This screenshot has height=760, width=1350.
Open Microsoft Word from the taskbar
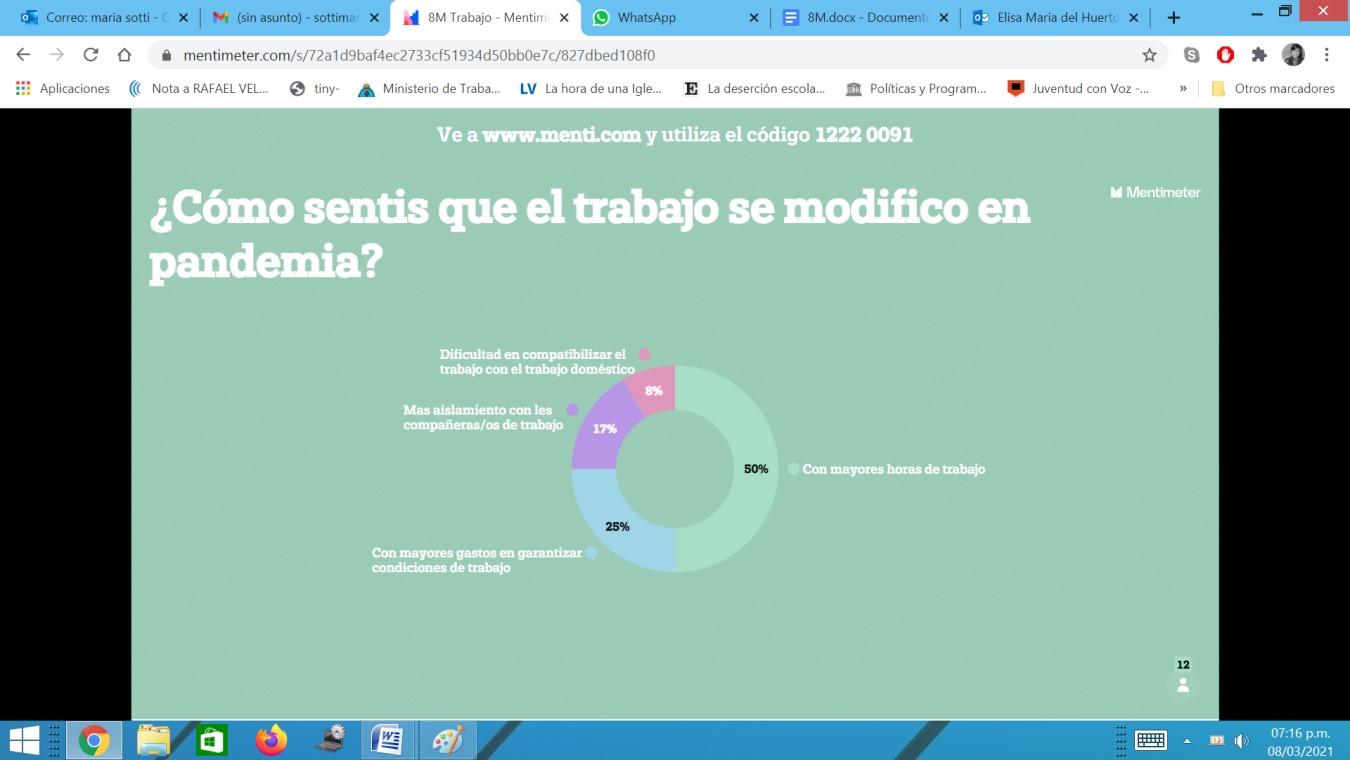(x=387, y=740)
